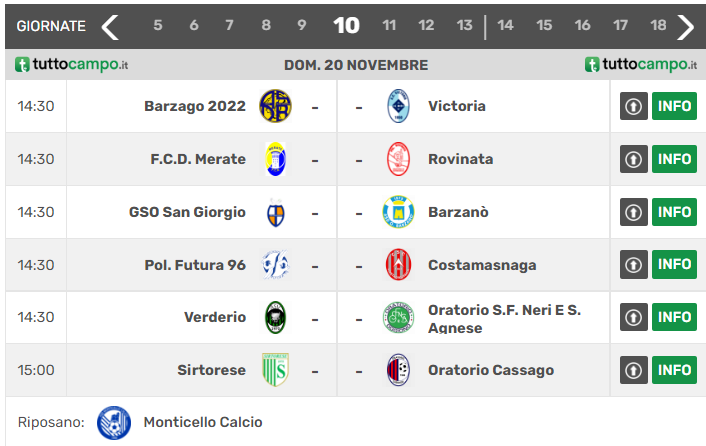Click the Monticello Calcio crest
The image size is (706, 446).
pyautogui.click(x=114, y=422)
